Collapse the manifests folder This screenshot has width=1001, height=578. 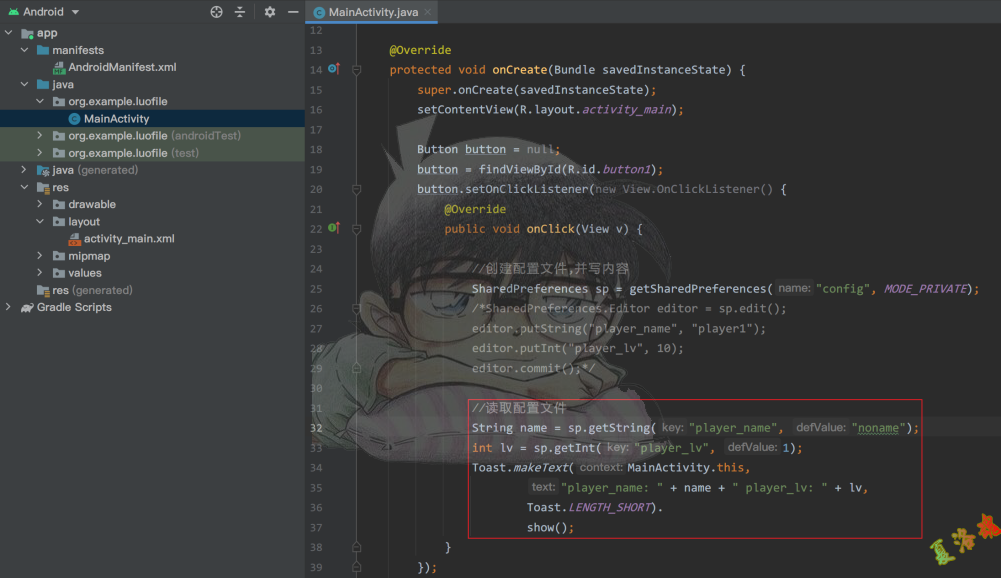coord(25,50)
